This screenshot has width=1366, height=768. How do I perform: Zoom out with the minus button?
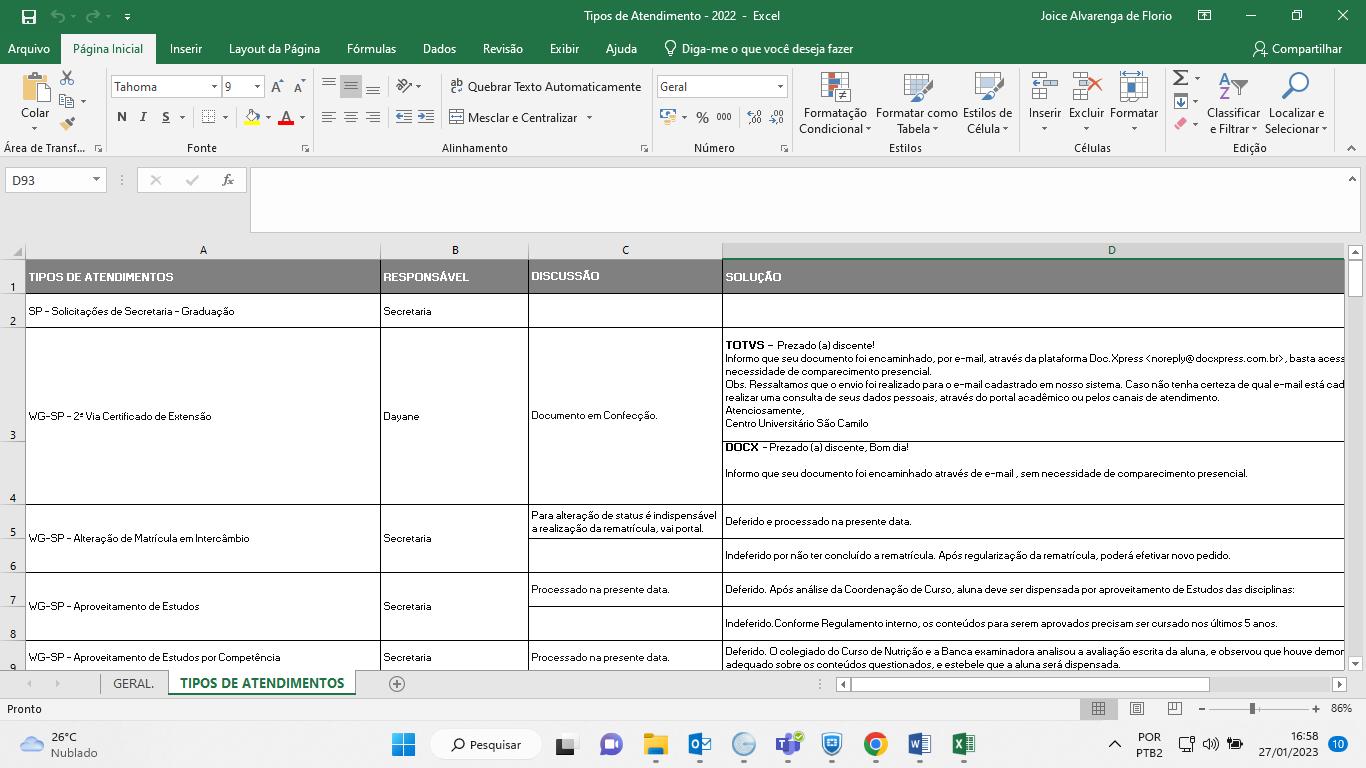(1202, 709)
